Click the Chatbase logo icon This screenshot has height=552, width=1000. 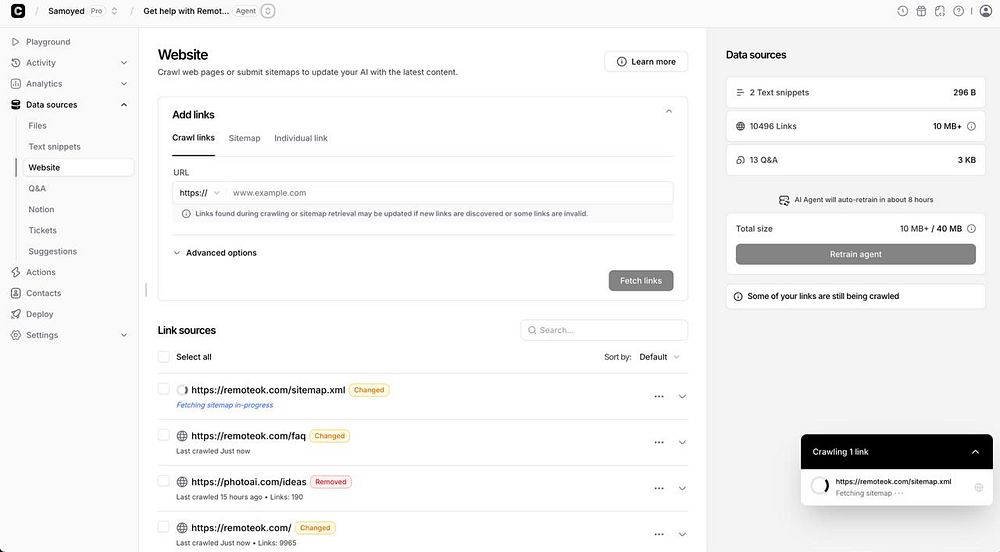(18, 11)
